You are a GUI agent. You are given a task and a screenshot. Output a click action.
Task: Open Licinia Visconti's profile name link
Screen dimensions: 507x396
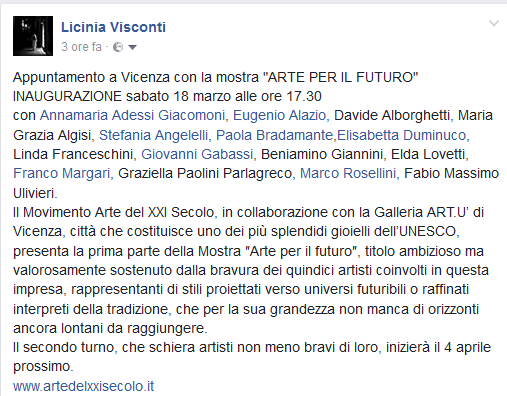coord(113,27)
